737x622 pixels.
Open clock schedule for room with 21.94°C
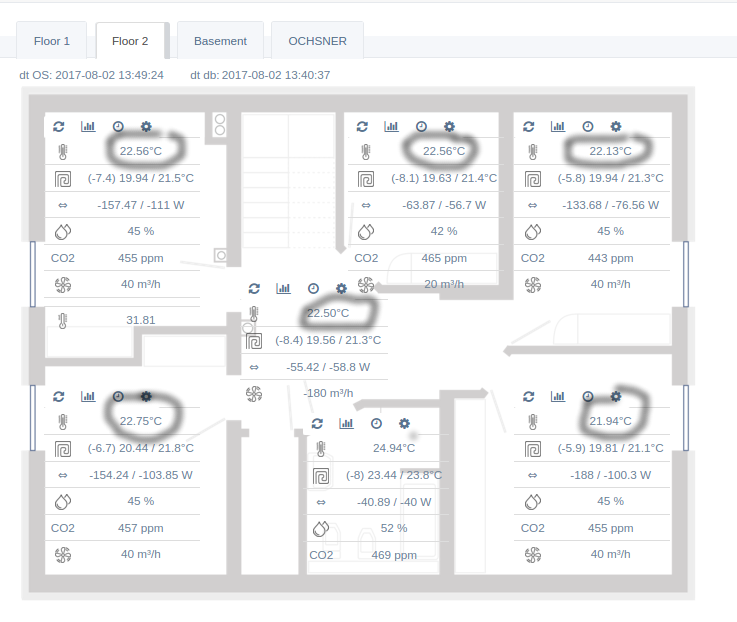(588, 396)
